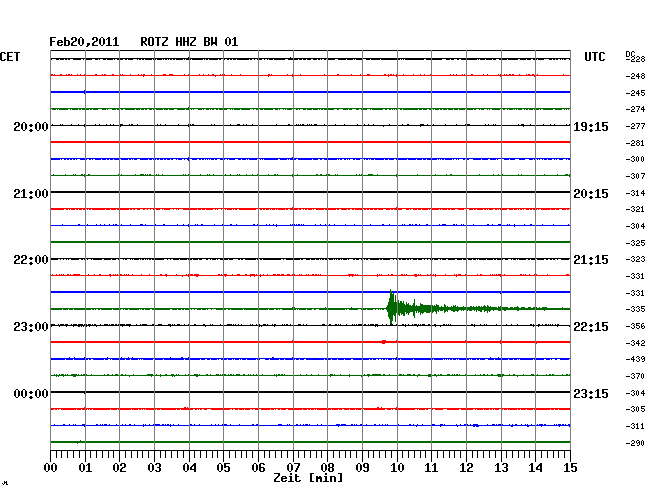Click the "08" minute tick label
Viewport: 650px width, 494px height.
click(x=327, y=468)
